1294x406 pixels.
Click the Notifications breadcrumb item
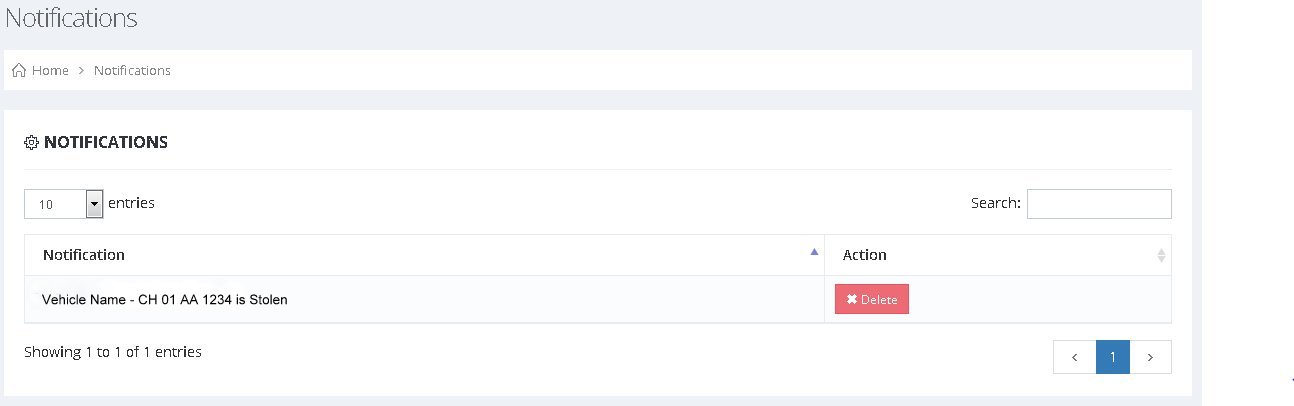pyautogui.click(x=132, y=71)
